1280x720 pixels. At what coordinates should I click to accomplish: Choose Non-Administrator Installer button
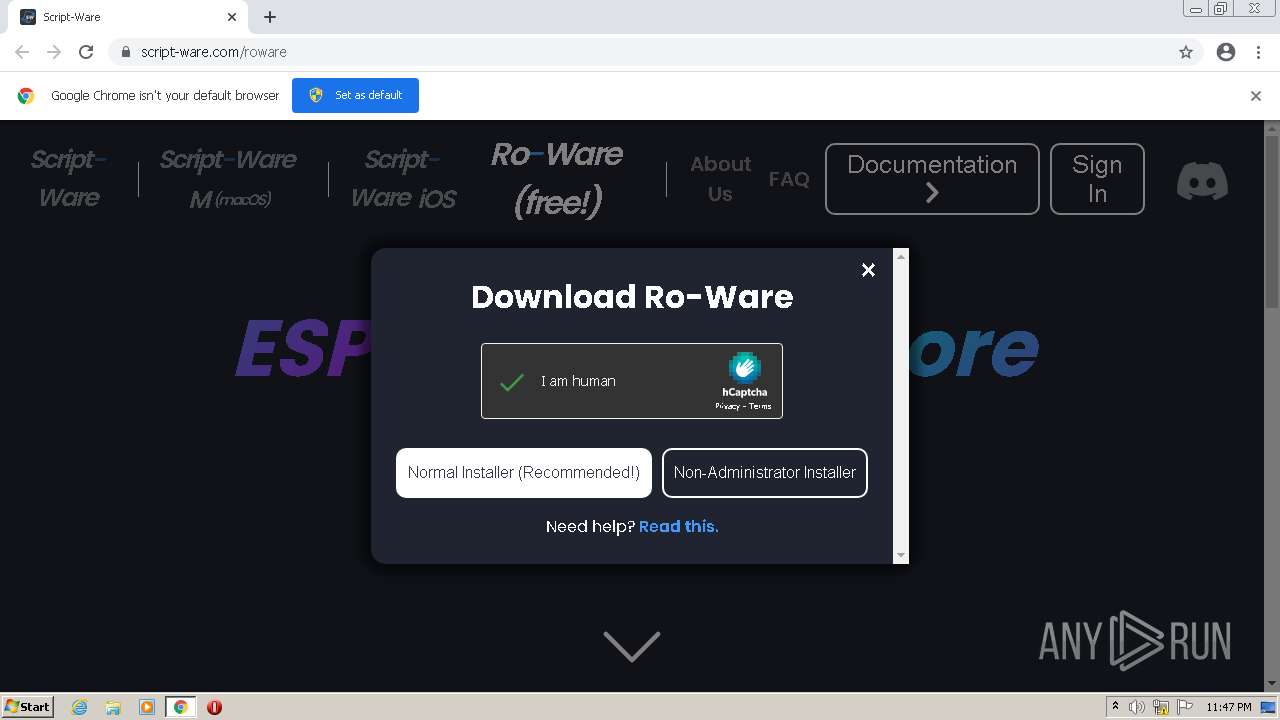click(x=765, y=473)
